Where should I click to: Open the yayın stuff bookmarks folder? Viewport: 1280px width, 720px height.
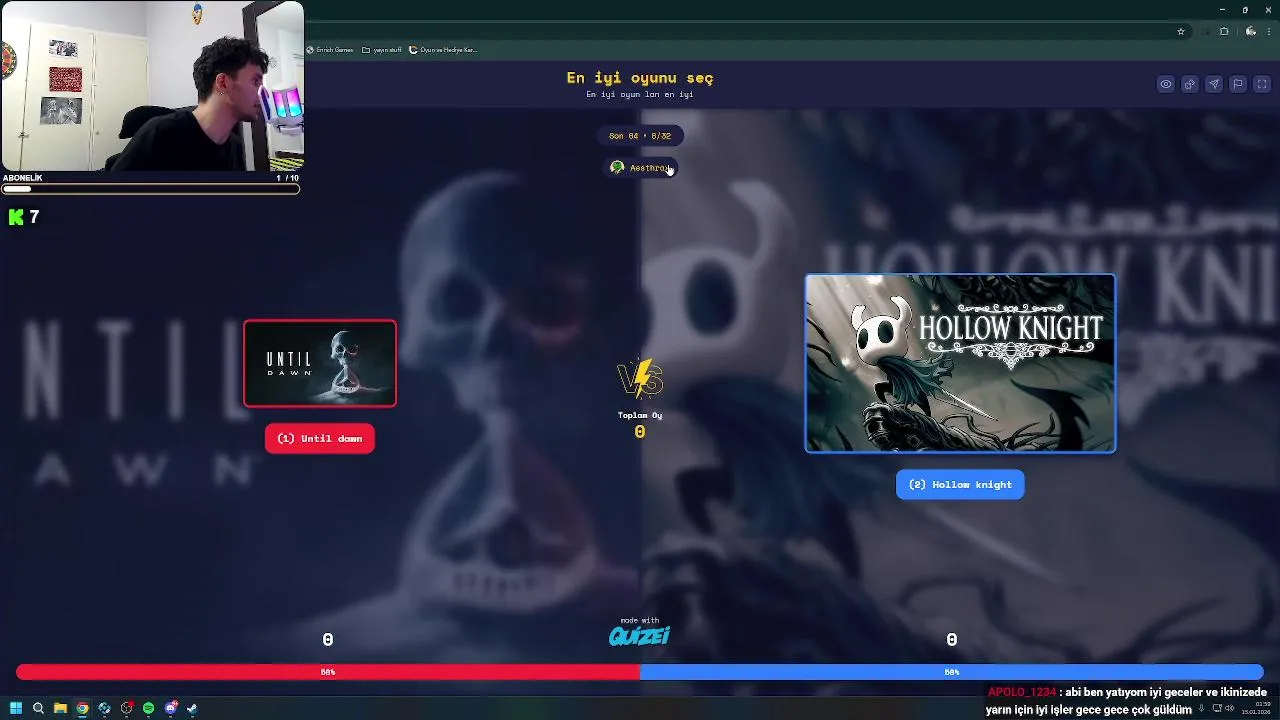click(x=382, y=50)
